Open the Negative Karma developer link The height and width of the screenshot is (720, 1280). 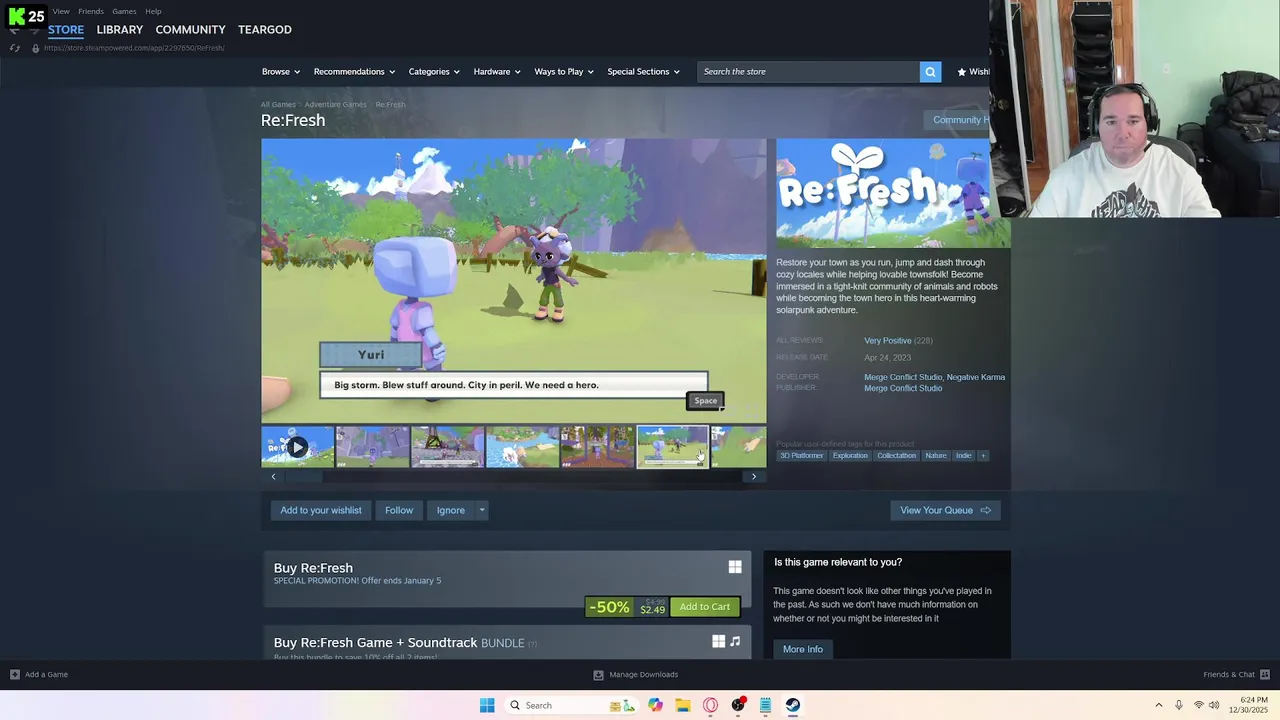976,377
